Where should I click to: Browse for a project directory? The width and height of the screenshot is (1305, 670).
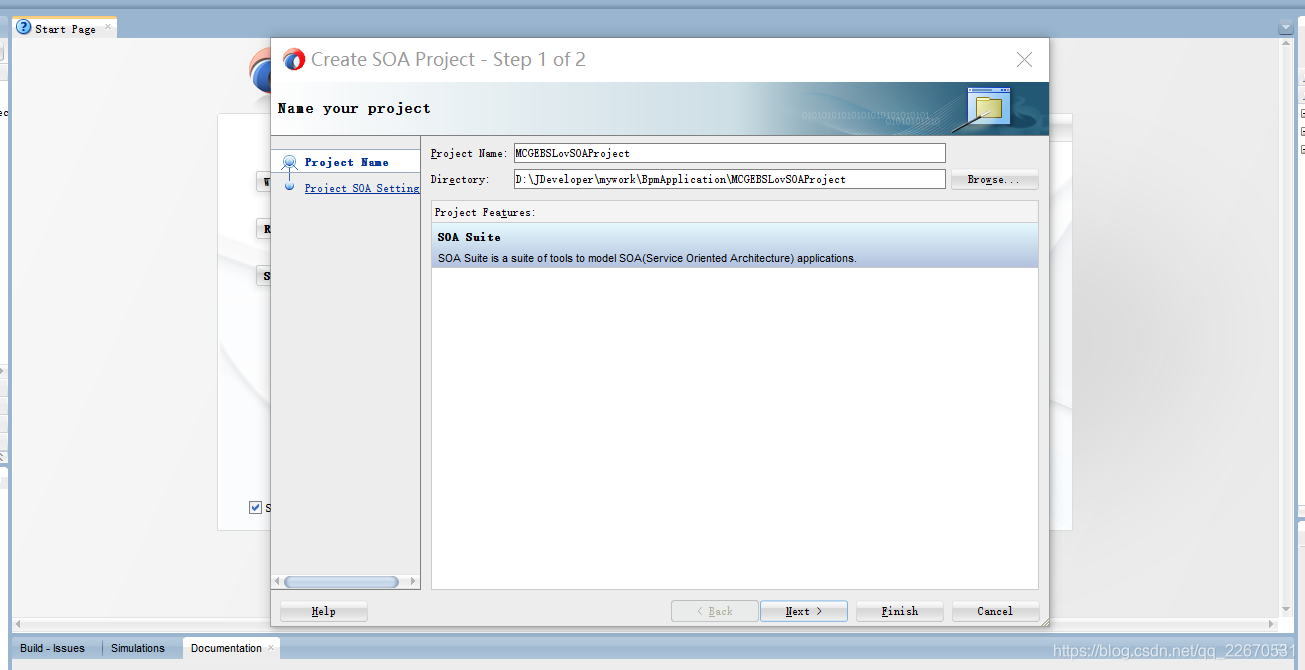click(x=995, y=180)
